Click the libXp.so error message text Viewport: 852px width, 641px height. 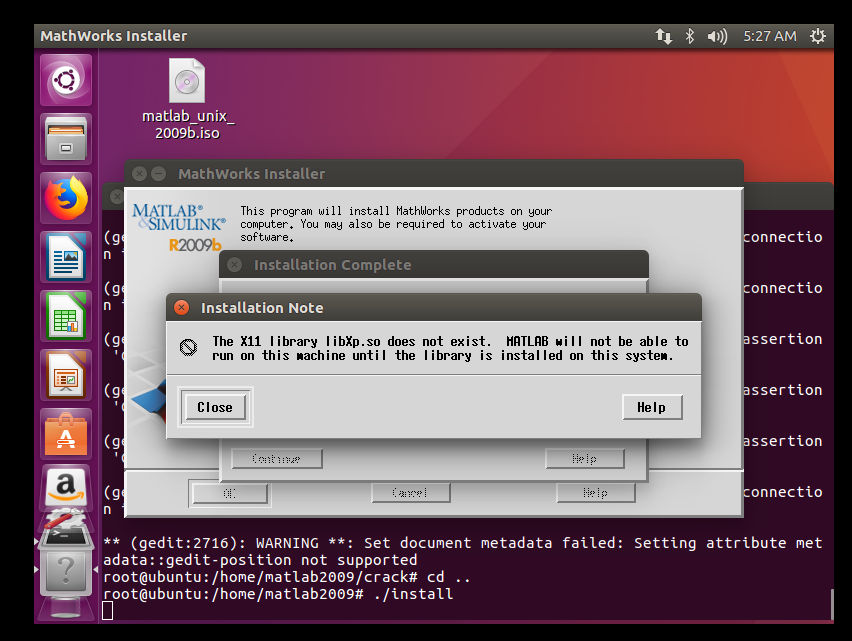450,348
